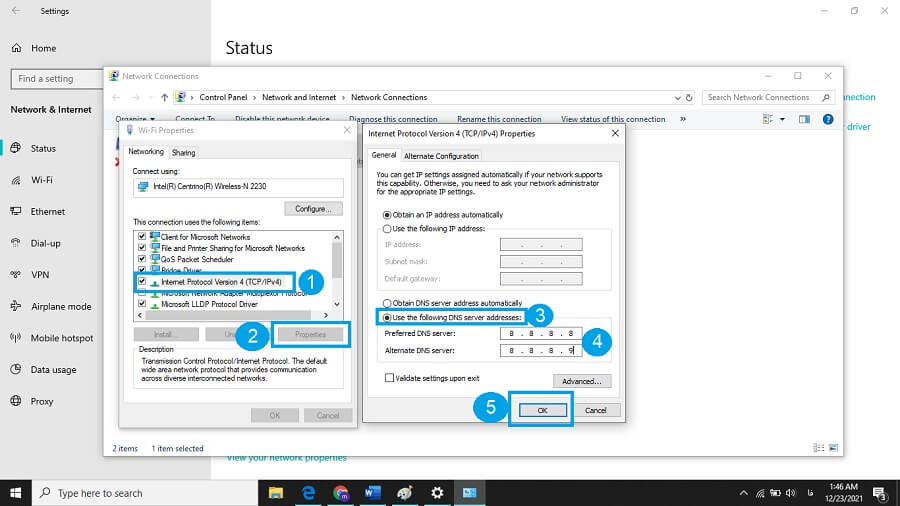Open the Organize dropdown menu

pyautogui.click(x=135, y=119)
